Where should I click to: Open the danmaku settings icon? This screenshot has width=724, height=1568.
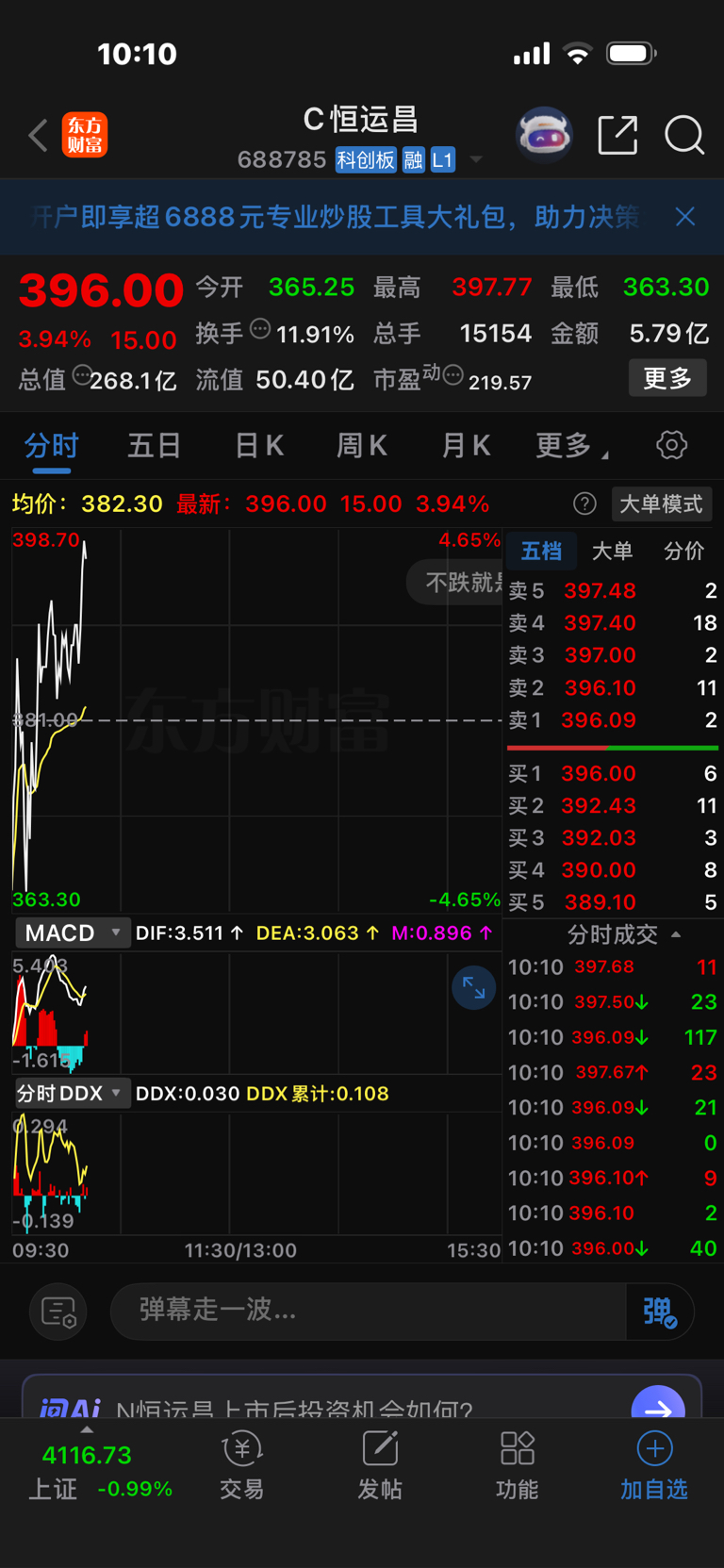[x=58, y=1311]
